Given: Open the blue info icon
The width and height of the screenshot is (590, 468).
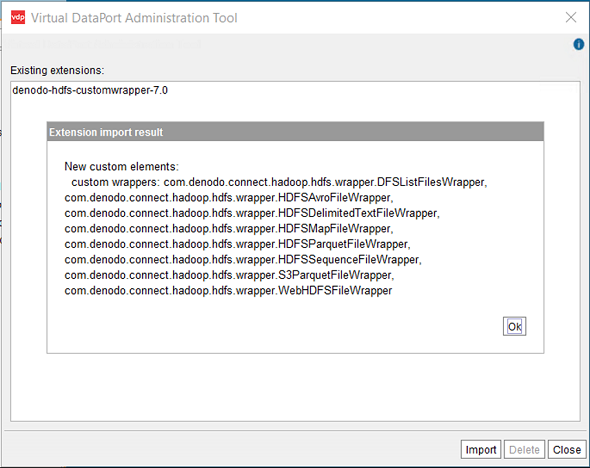Looking at the screenshot, I should coord(578,44).
